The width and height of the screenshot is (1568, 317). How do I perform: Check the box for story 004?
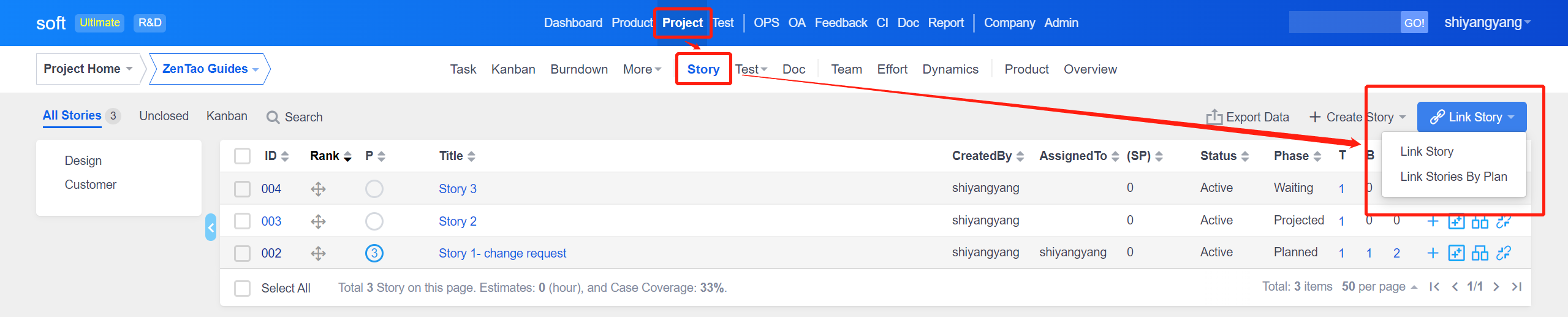click(x=243, y=189)
